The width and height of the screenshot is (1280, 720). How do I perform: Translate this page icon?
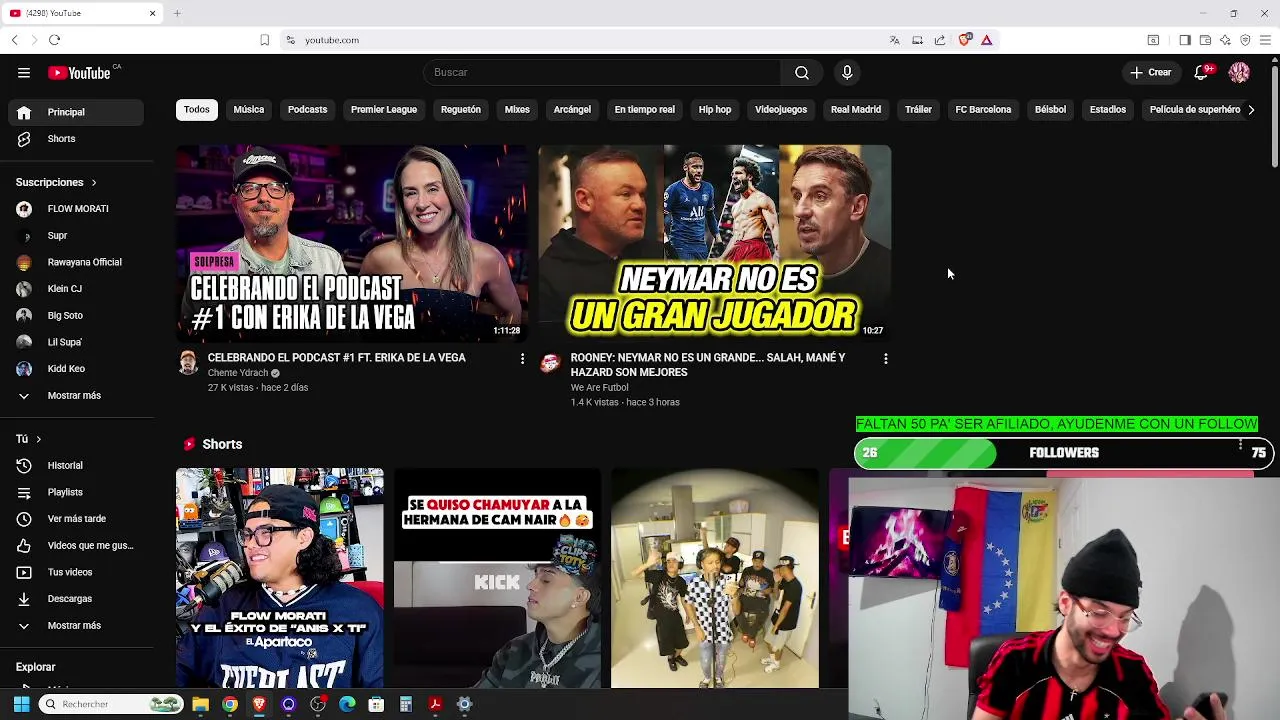point(894,40)
